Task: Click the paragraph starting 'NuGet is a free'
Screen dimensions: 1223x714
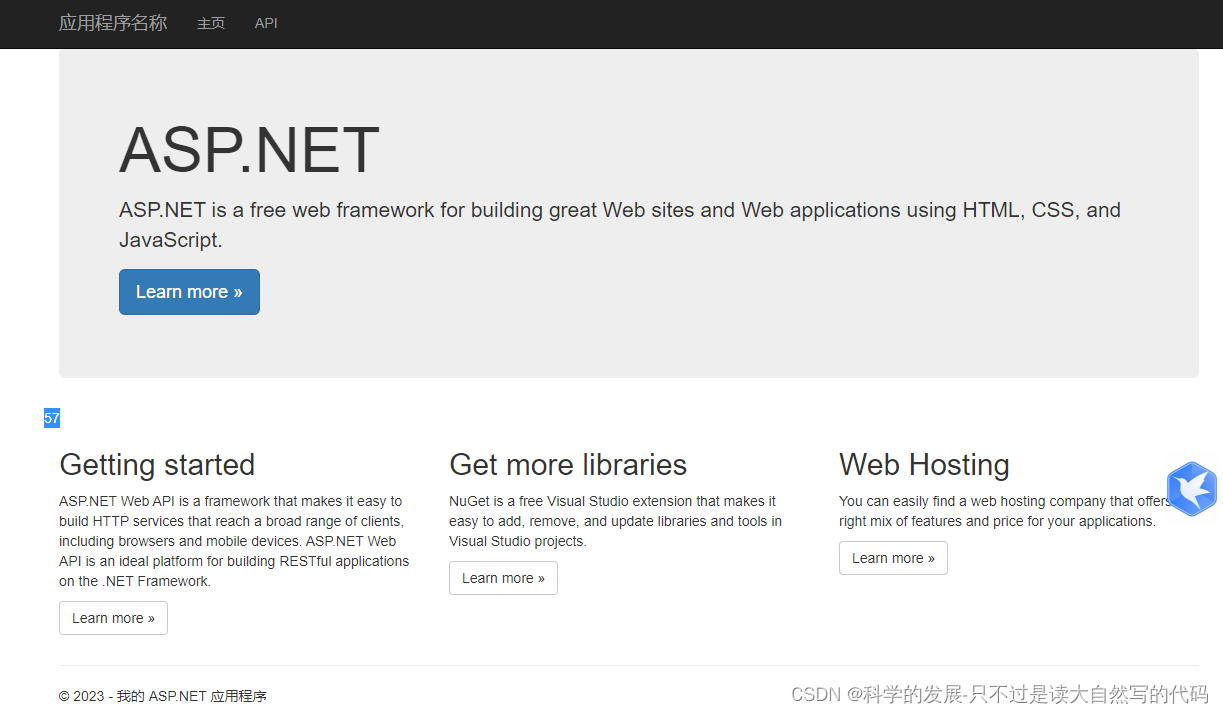Action: coord(616,521)
